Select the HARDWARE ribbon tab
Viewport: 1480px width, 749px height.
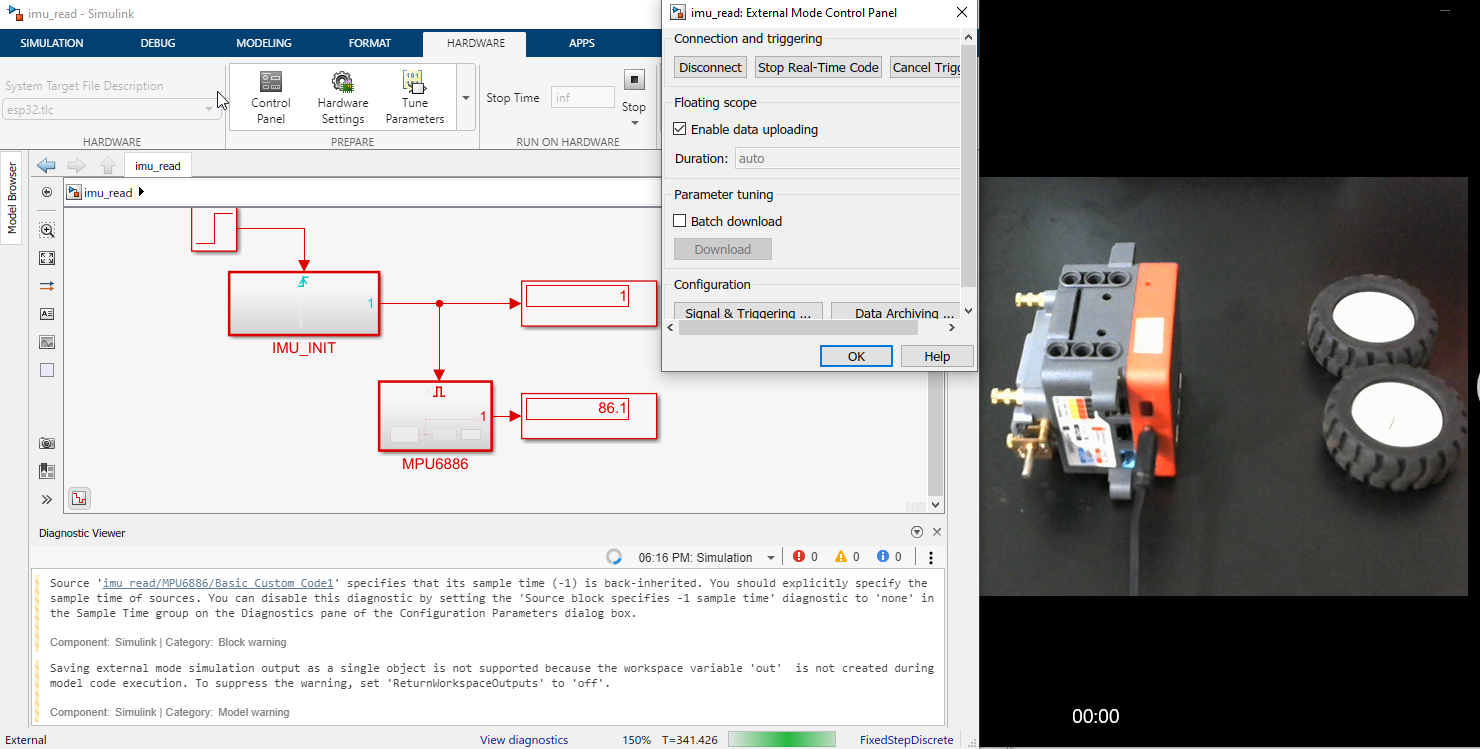pos(475,43)
